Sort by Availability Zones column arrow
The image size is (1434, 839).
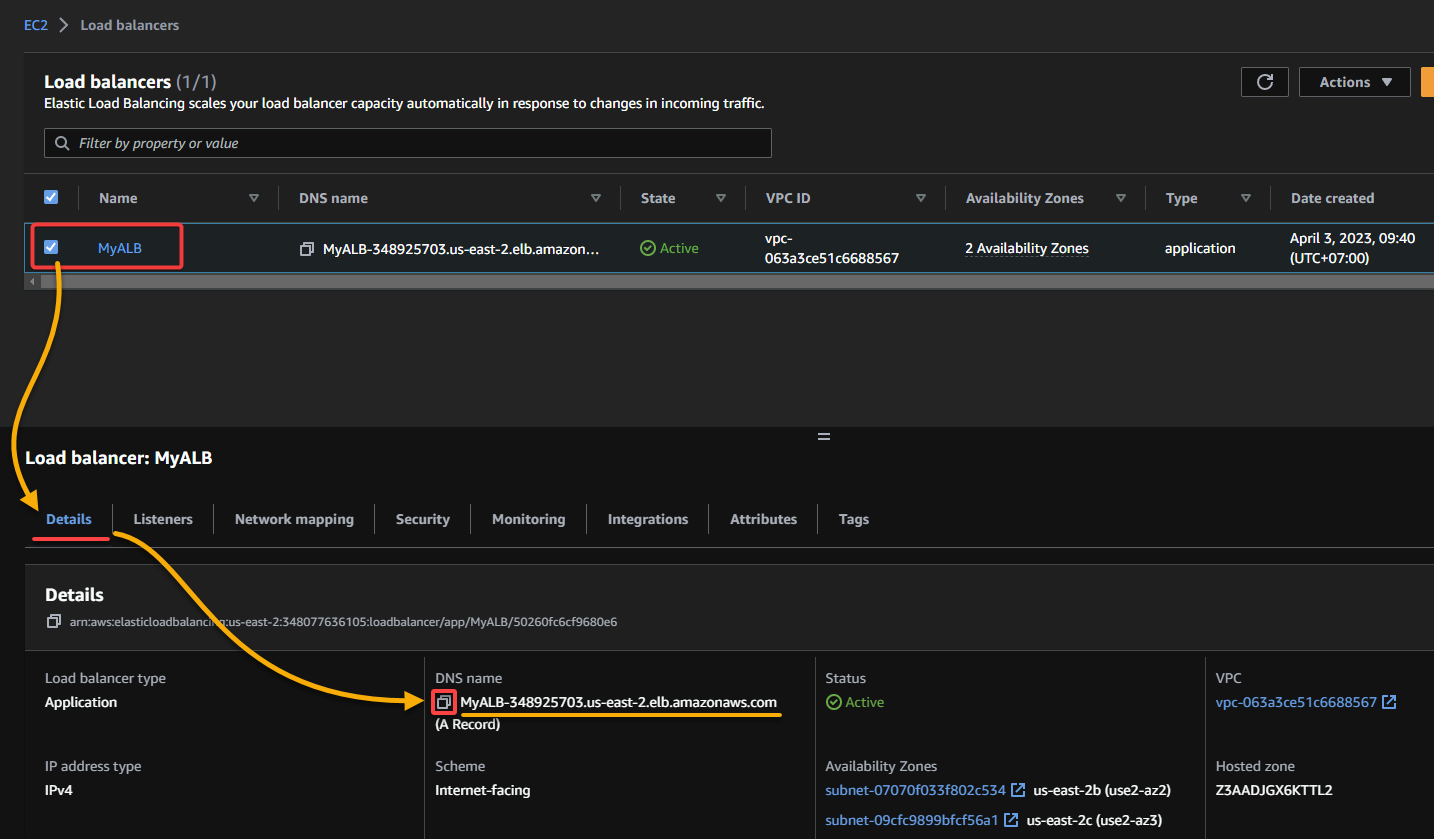(1121, 198)
